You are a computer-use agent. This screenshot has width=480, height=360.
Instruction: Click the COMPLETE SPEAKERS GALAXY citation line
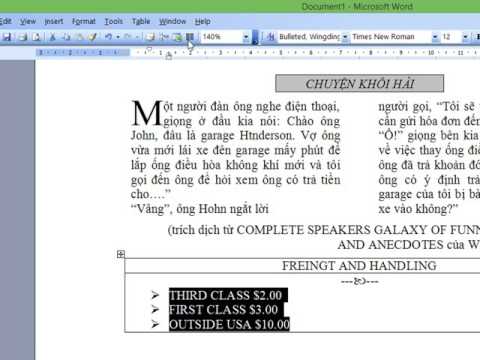324,230
